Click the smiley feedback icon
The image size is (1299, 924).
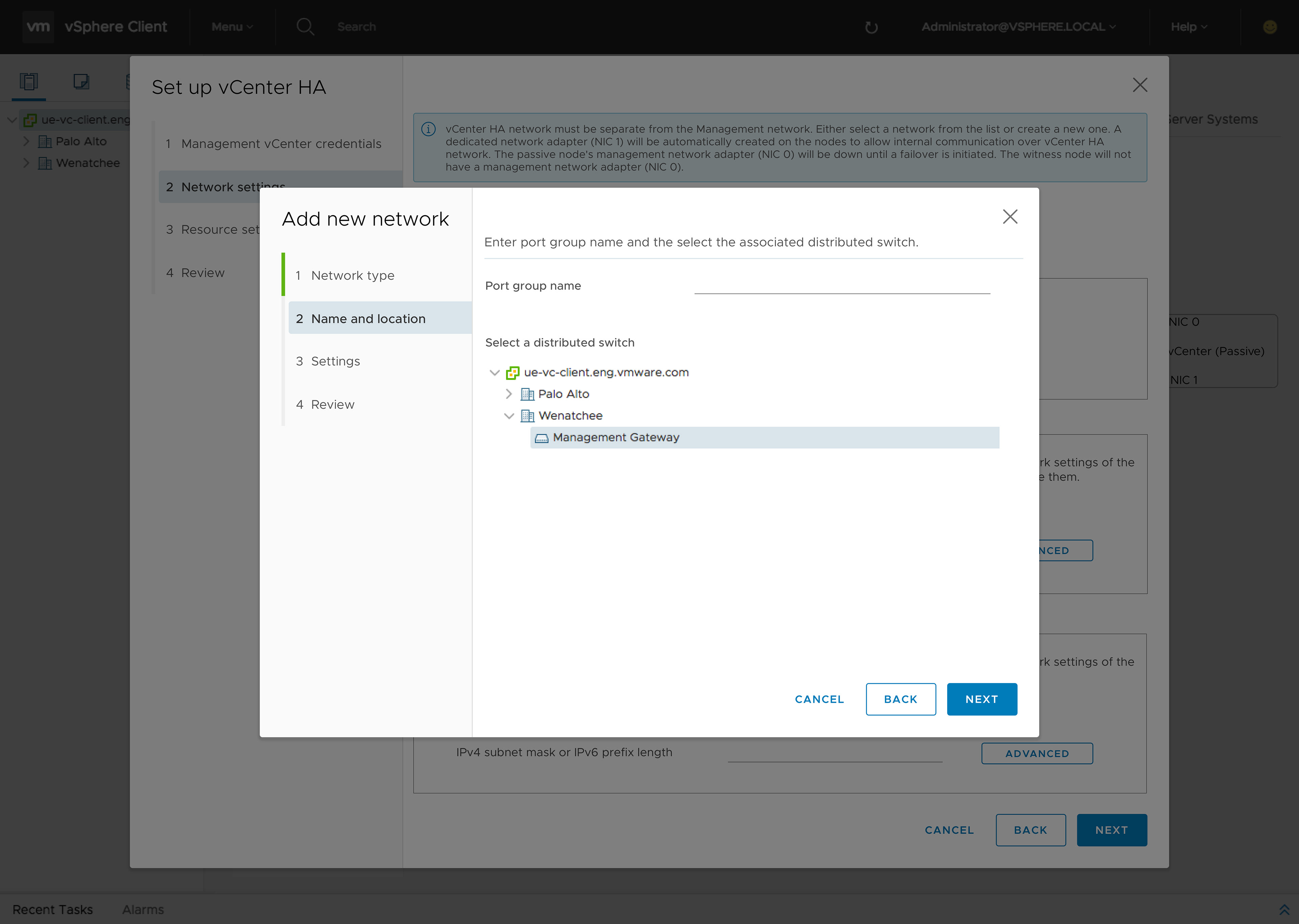tap(1270, 27)
